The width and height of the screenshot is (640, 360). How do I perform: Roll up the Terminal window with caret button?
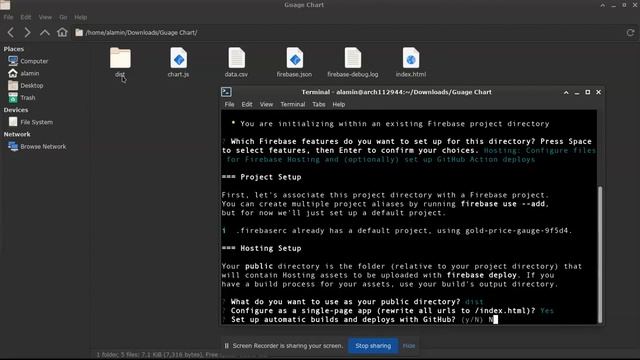click(566, 92)
